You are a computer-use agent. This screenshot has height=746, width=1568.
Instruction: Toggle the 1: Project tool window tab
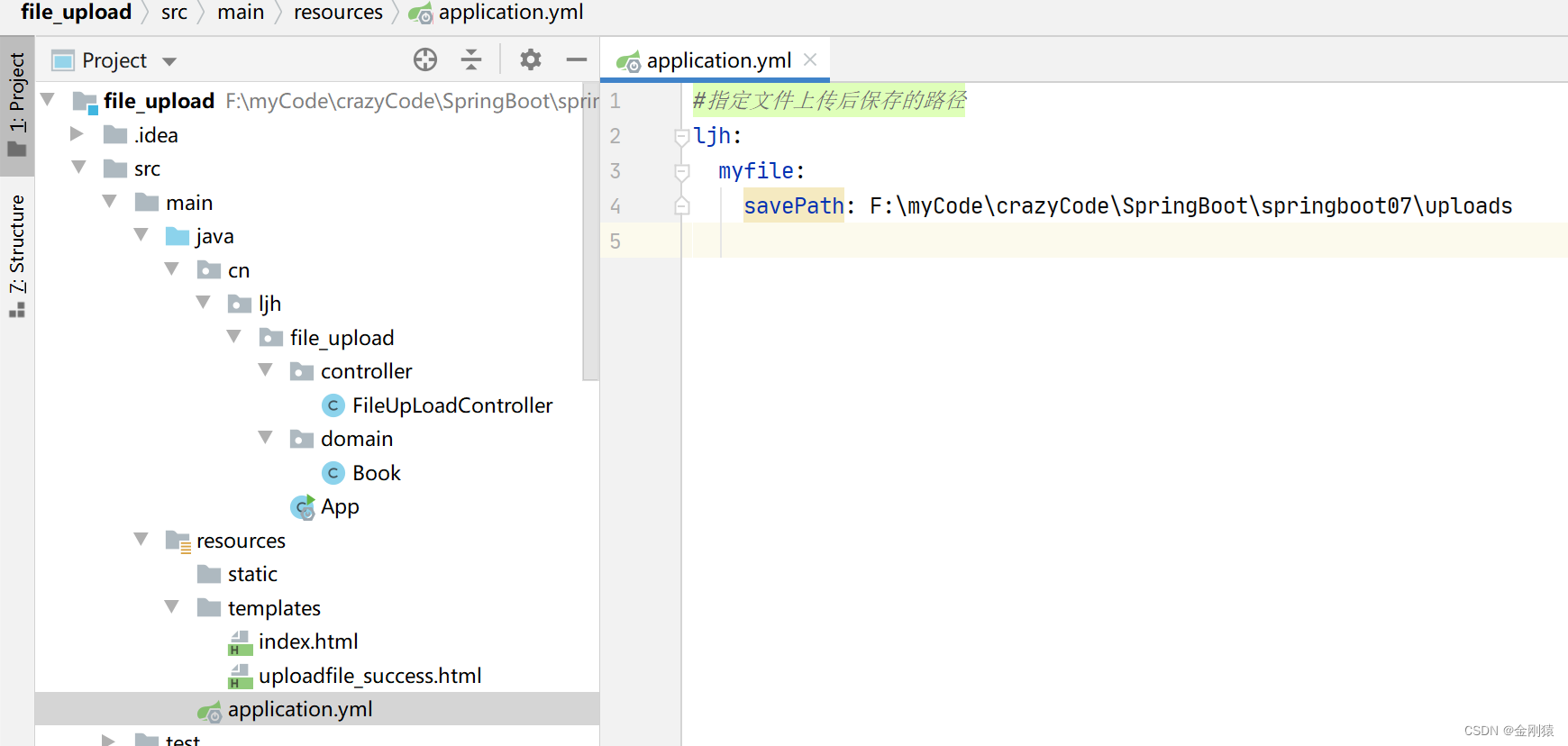pos(17,105)
